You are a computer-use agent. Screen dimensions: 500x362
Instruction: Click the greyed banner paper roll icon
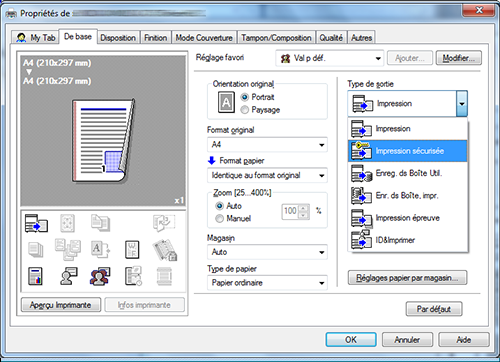click(x=164, y=276)
